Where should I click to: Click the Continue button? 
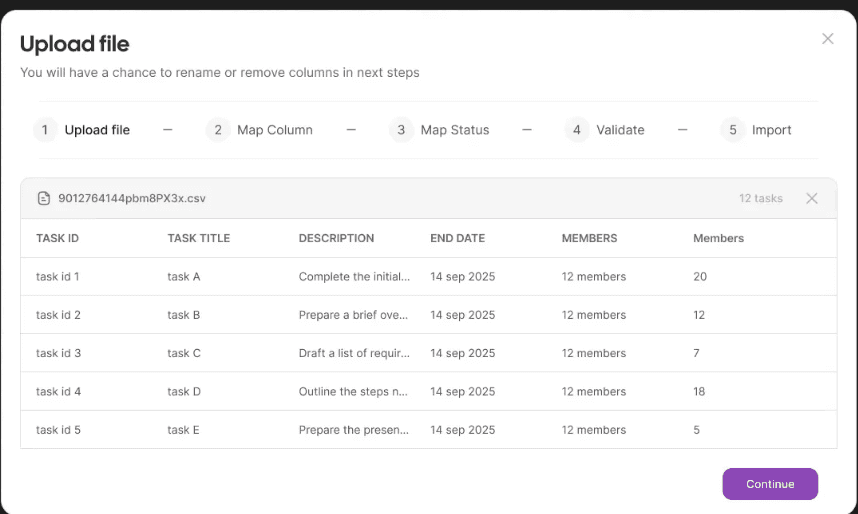click(x=770, y=484)
